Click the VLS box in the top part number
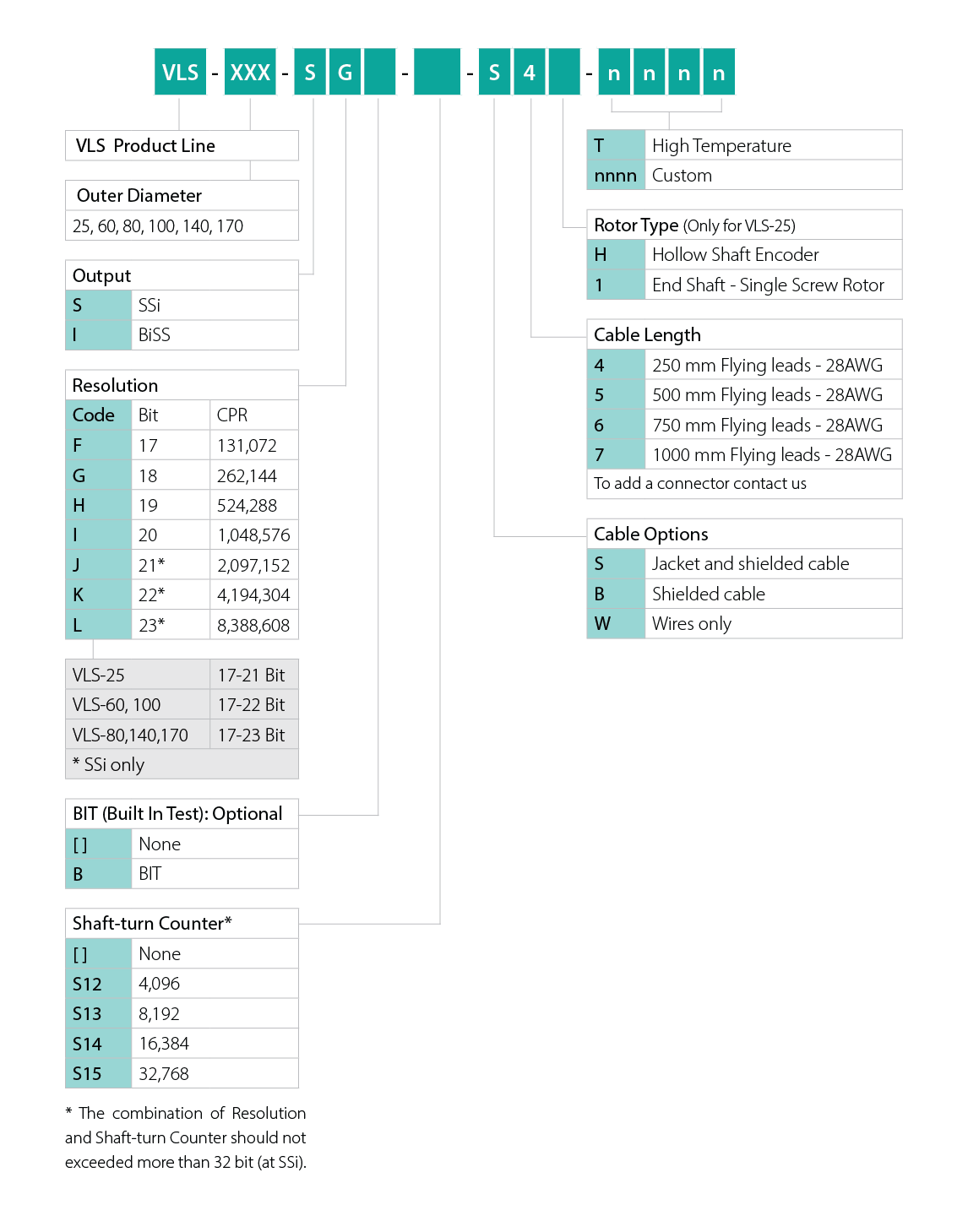The image size is (968, 1232). pyautogui.click(x=180, y=73)
